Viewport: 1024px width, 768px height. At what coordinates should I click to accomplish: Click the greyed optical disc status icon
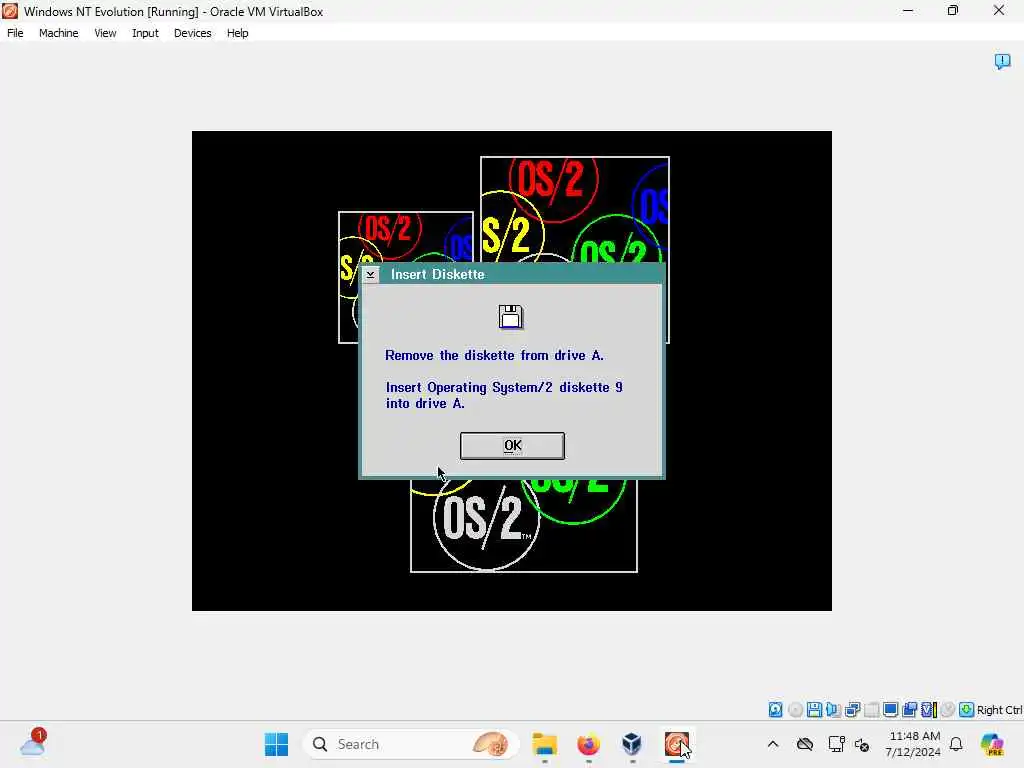[x=795, y=709]
